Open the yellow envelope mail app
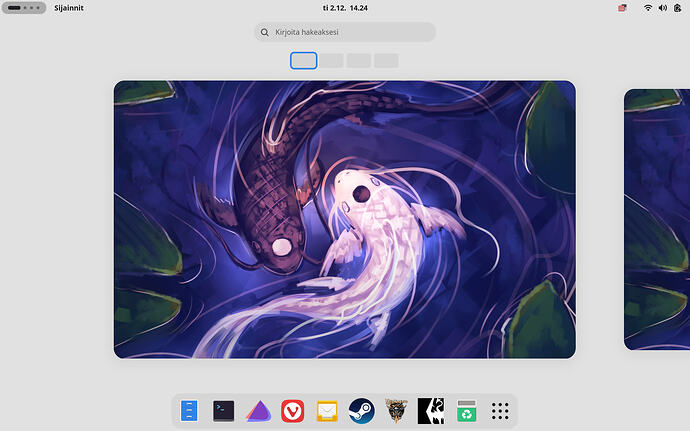 point(327,411)
